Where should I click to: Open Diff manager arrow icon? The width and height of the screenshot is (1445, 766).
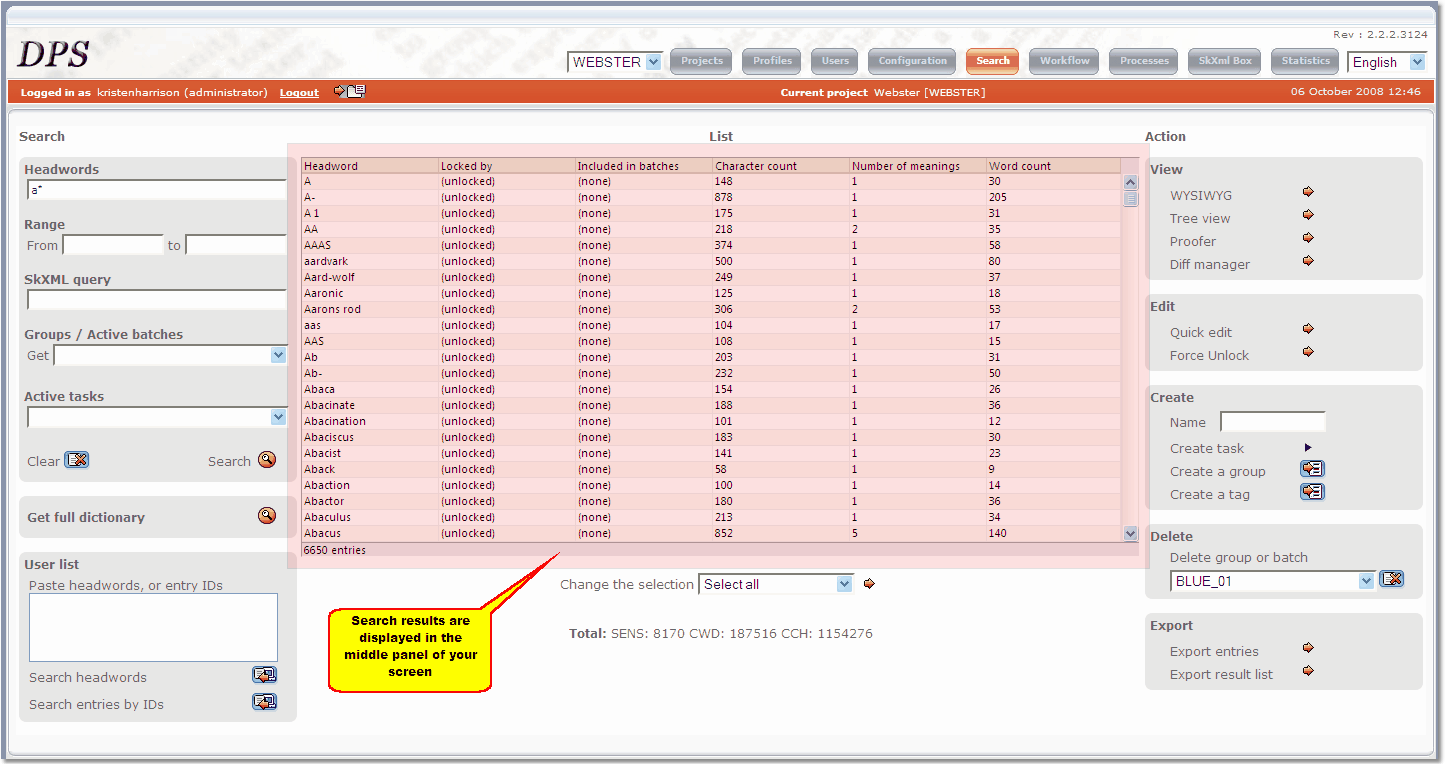click(x=1308, y=261)
